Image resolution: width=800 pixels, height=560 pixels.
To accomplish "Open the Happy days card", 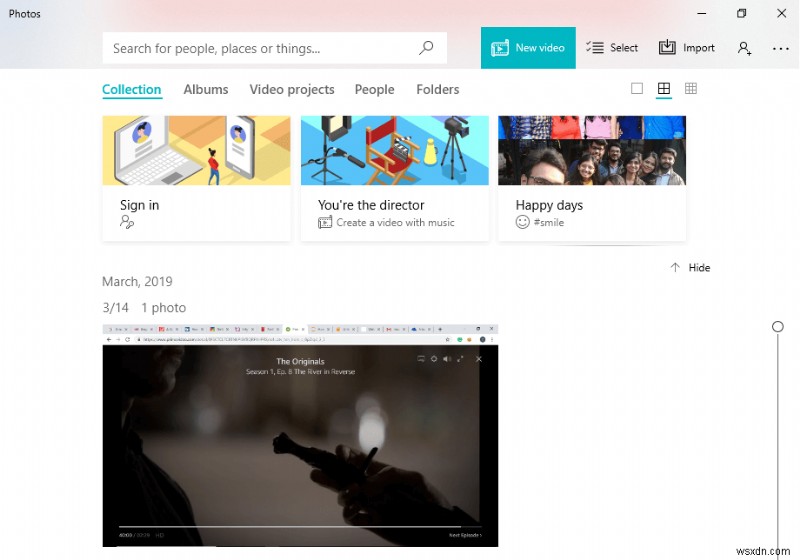I will 592,179.
